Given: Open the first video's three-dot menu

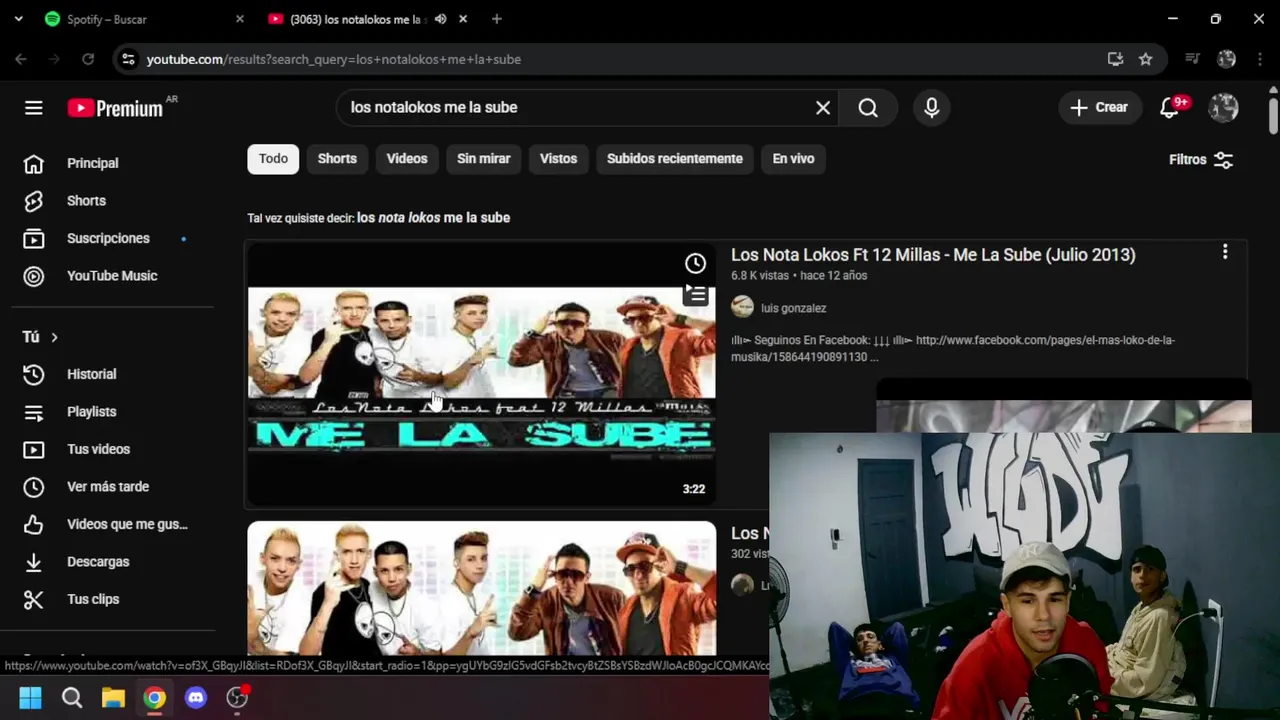Looking at the screenshot, I should [1225, 254].
